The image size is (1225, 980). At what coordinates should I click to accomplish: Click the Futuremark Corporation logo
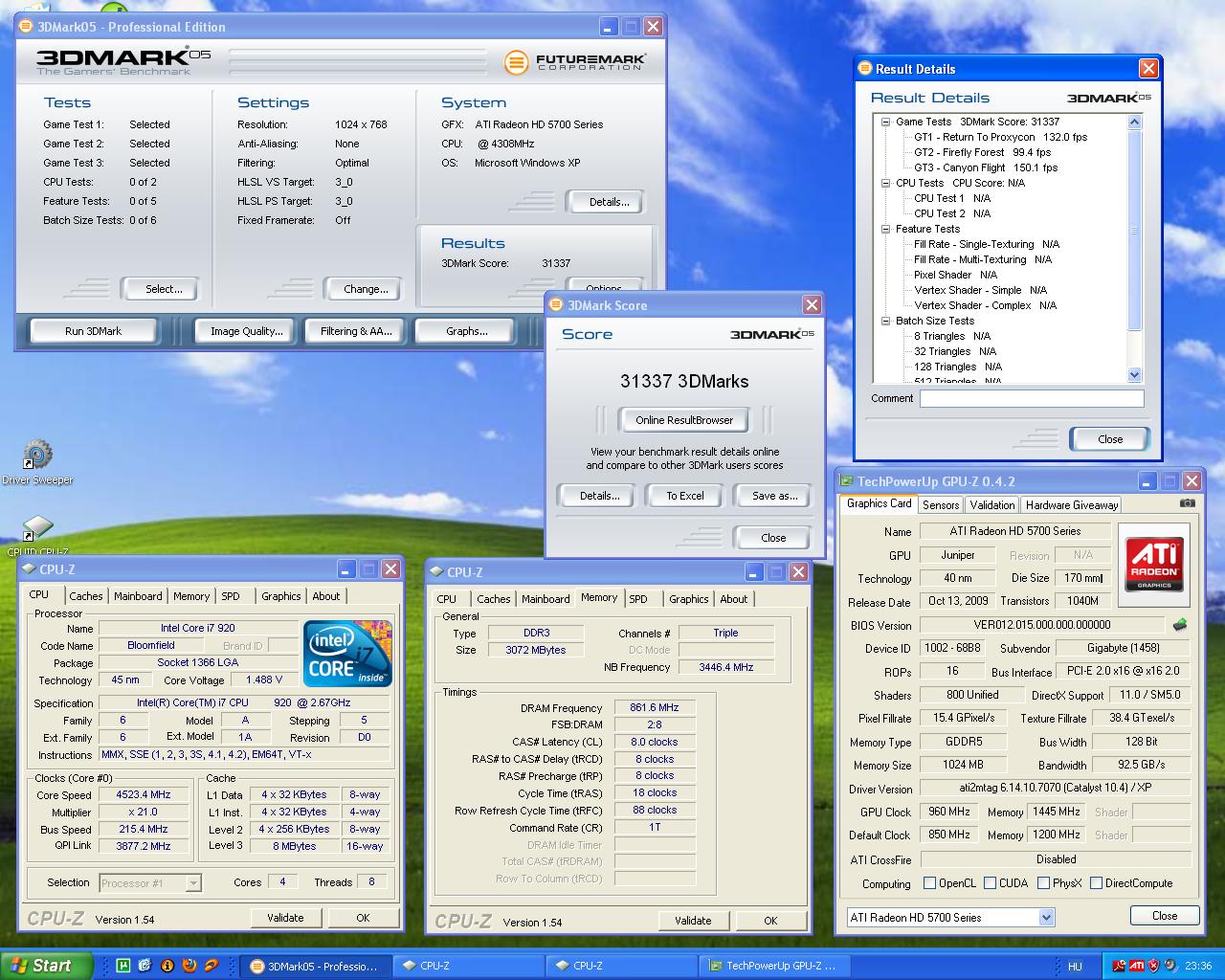[x=574, y=62]
